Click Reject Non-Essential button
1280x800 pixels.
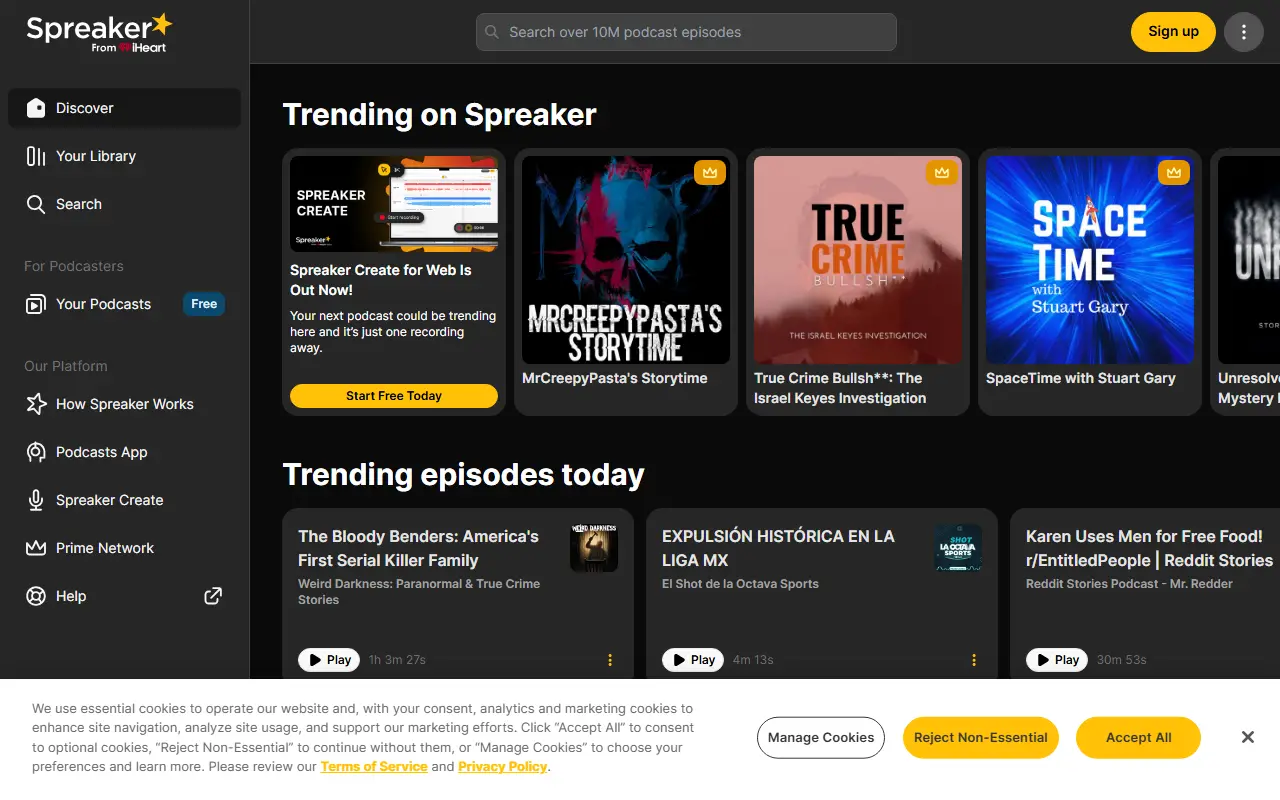pos(980,738)
